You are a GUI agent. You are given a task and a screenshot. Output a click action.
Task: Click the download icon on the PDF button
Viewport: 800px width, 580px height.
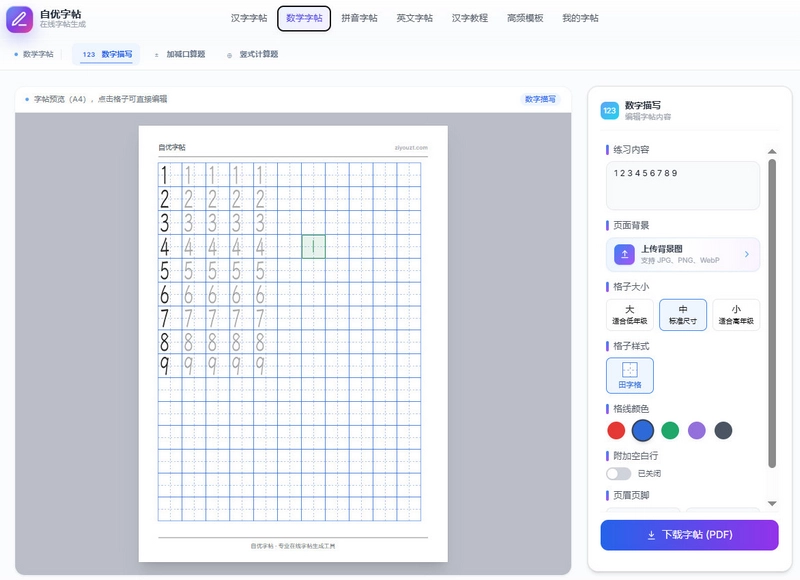pyautogui.click(x=651, y=535)
